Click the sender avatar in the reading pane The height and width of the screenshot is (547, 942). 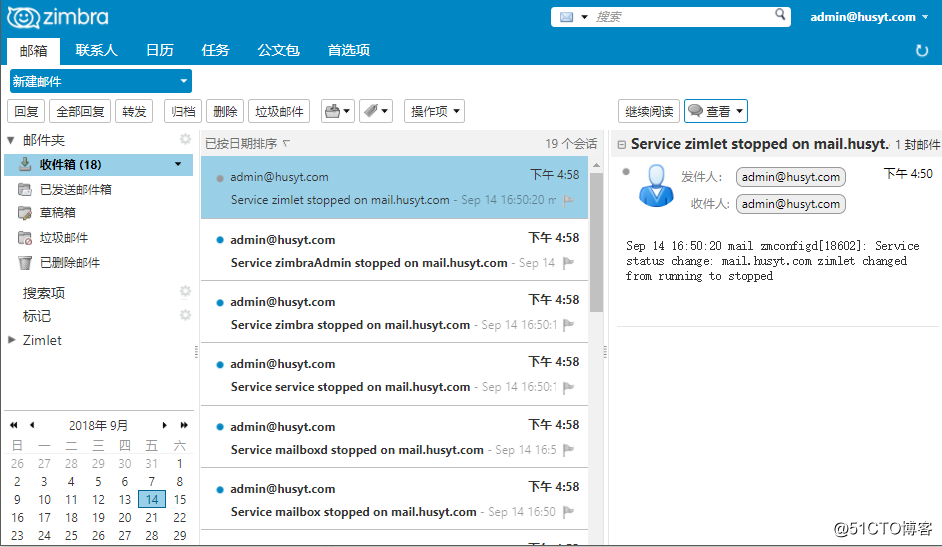pyautogui.click(x=656, y=186)
